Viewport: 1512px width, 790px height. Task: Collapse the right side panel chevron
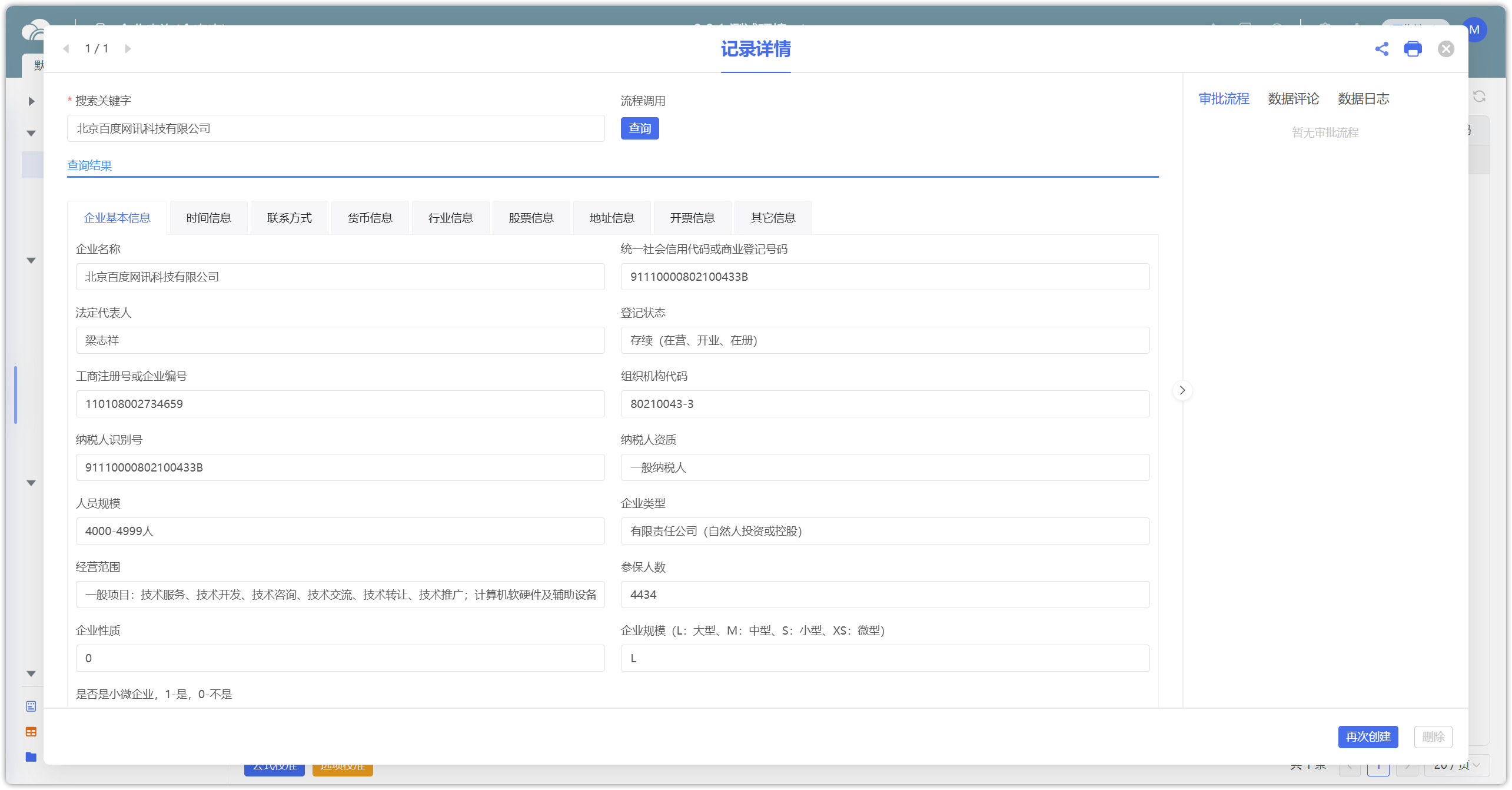[x=1182, y=390]
